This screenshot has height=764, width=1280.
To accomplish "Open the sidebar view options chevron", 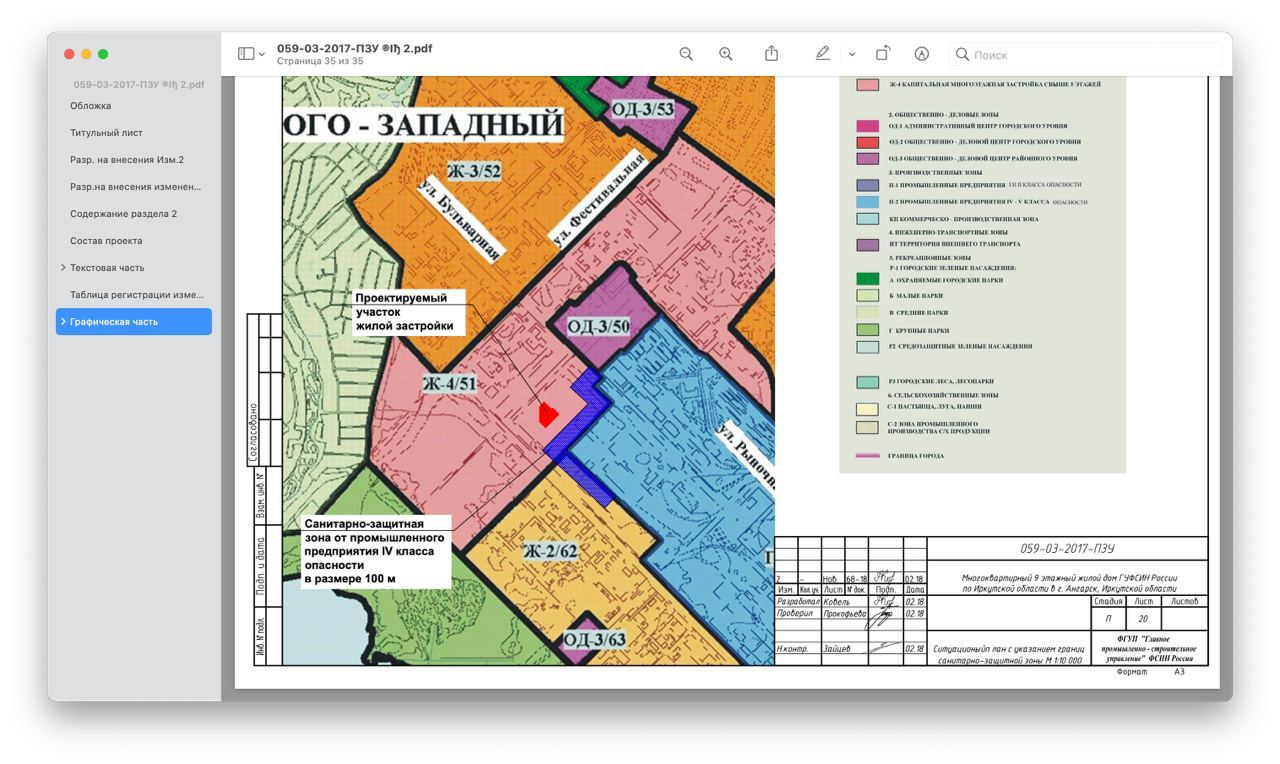I will (x=262, y=54).
